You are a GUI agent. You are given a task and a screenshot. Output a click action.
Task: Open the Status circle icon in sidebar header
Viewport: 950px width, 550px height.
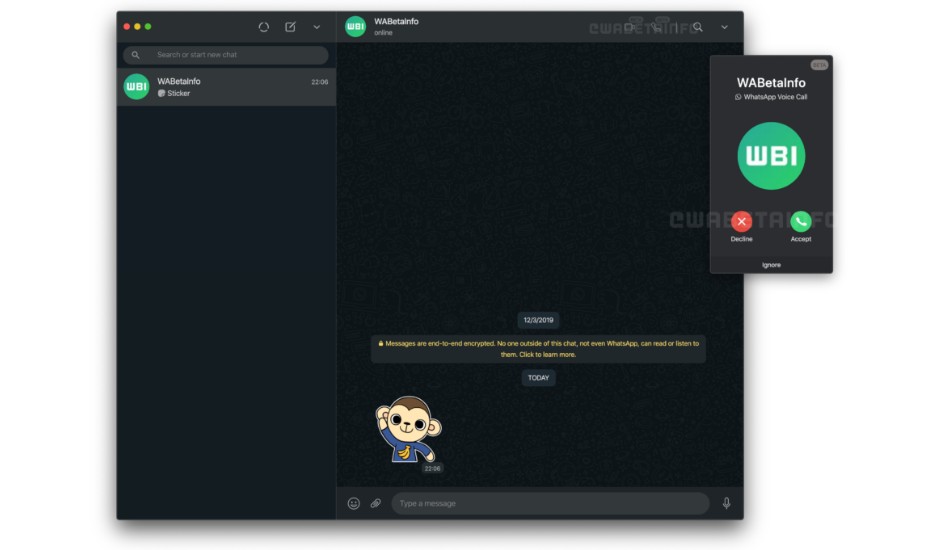point(264,27)
